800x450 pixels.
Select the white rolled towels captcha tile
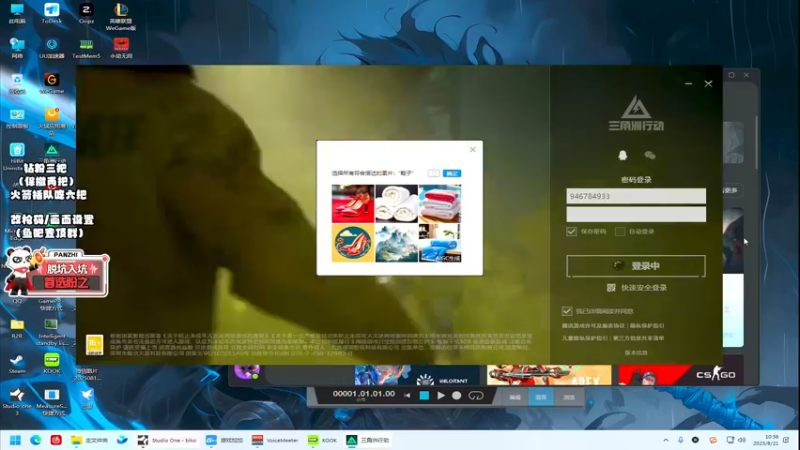point(396,204)
